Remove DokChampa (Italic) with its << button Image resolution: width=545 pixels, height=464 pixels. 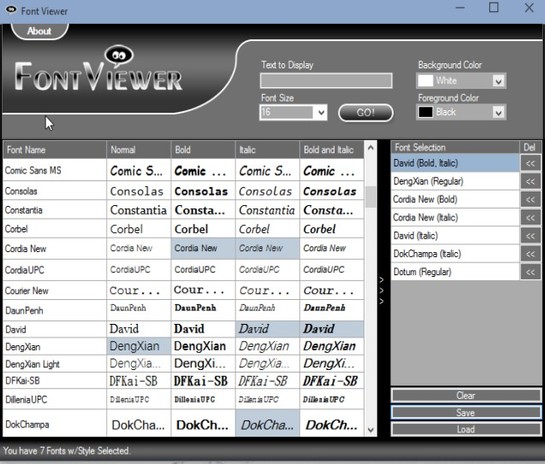click(x=530, y=254)
